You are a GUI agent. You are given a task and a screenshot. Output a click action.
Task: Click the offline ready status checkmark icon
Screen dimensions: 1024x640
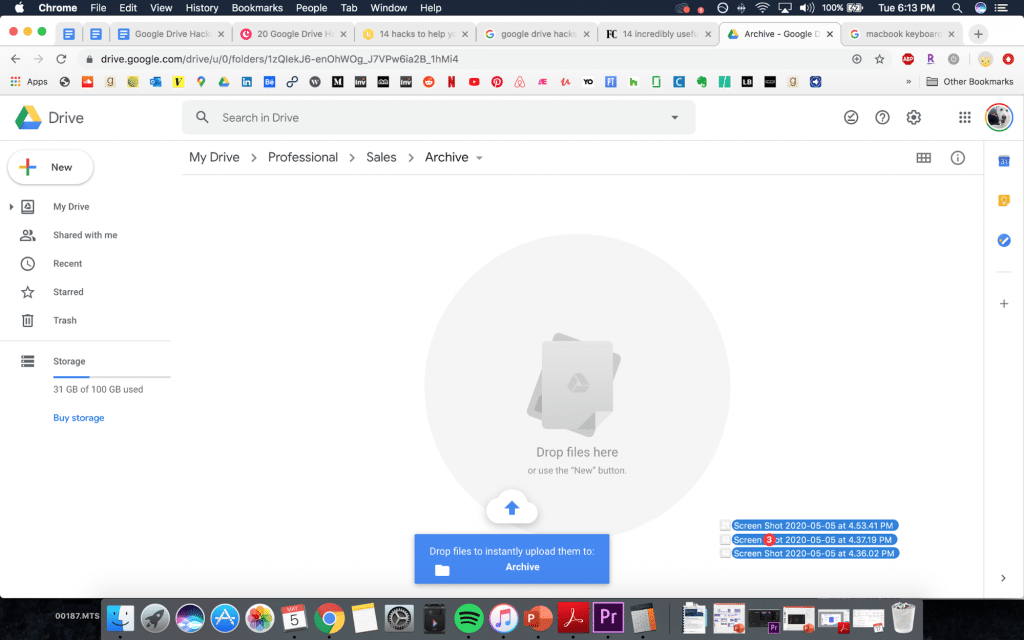pos(851,117)
